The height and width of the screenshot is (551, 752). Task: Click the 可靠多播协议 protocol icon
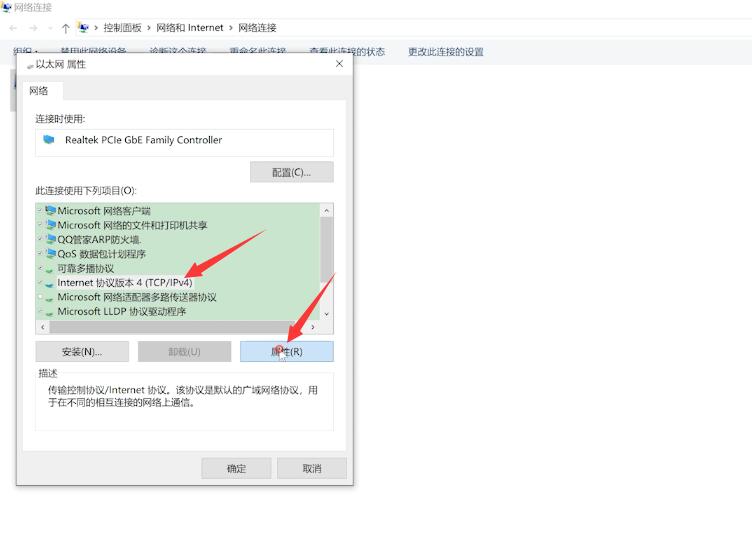click(49, 270)
